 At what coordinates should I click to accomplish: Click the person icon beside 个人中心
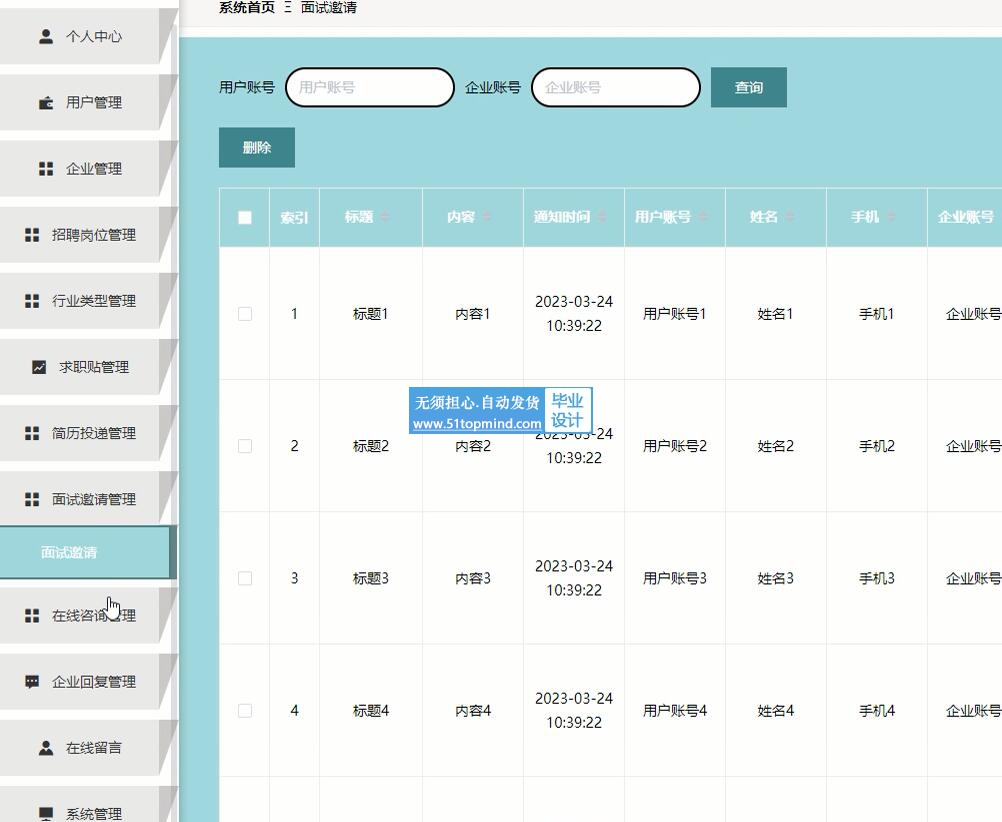(x=46, y=37)
